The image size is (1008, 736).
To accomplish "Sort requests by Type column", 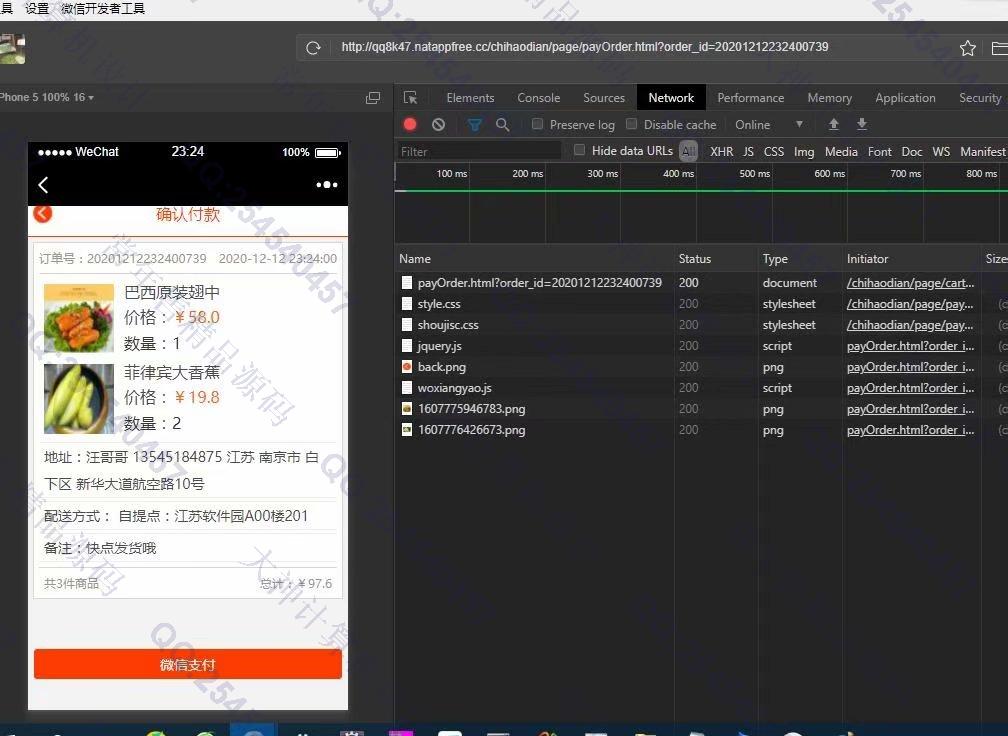I will [775, 259].
